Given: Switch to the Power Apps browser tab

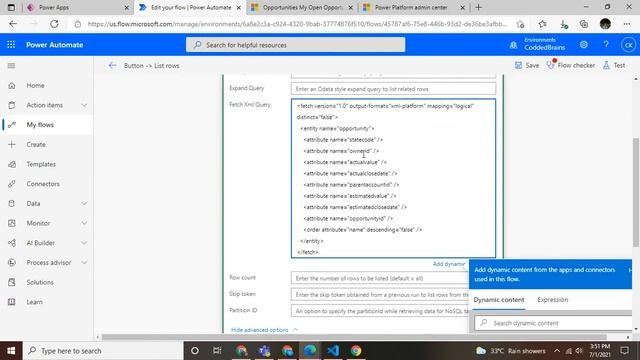Looking at the screenshot, I should click(x=77, y=7).
